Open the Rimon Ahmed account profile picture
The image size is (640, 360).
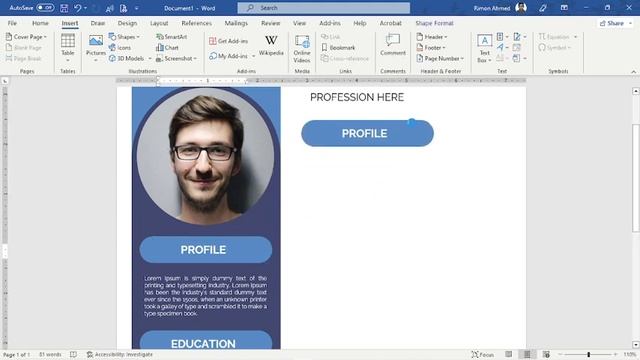[521, 8]
